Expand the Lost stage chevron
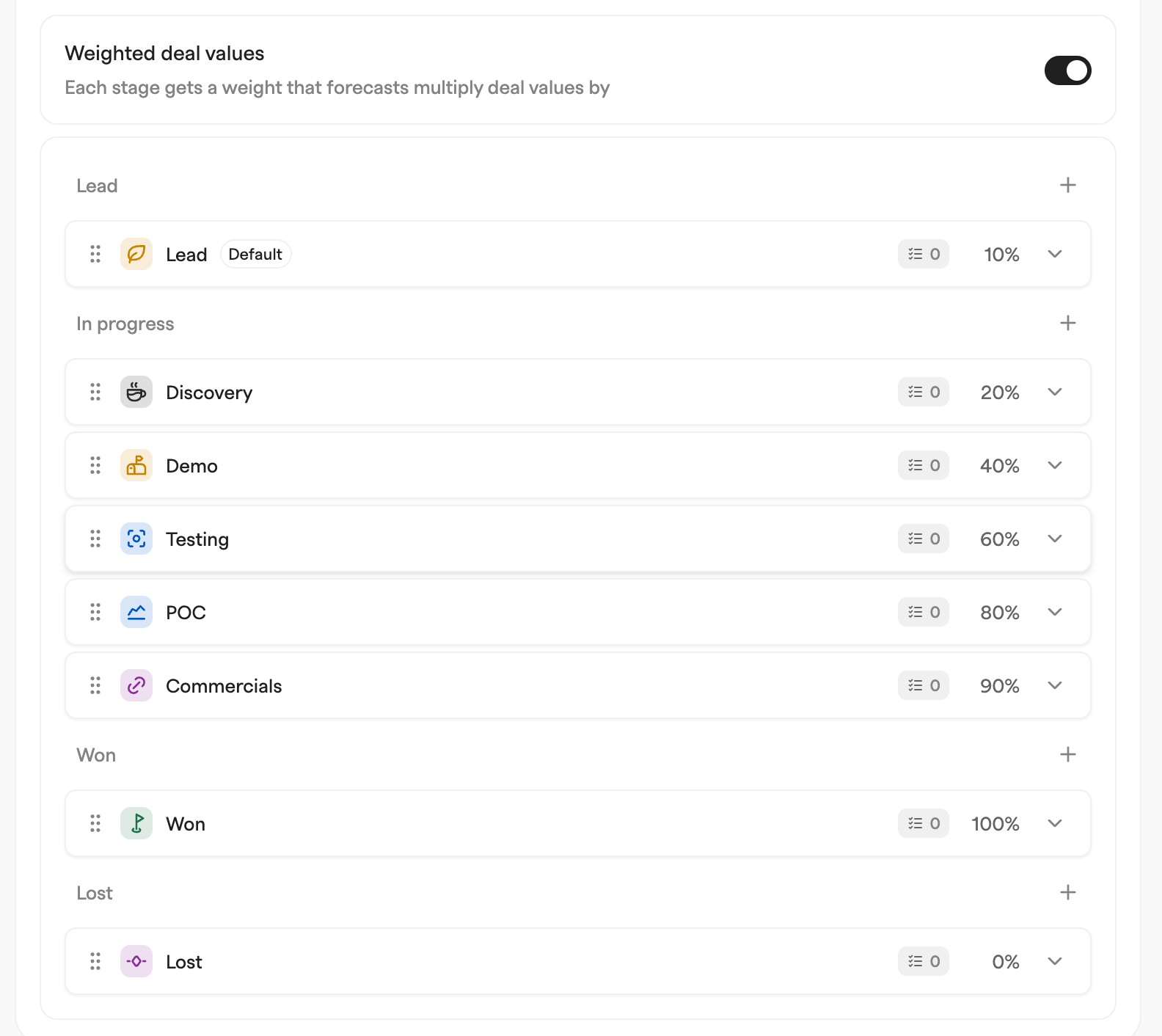The height and width of the screenshot is (1036, 1162). click(1055, 961)
